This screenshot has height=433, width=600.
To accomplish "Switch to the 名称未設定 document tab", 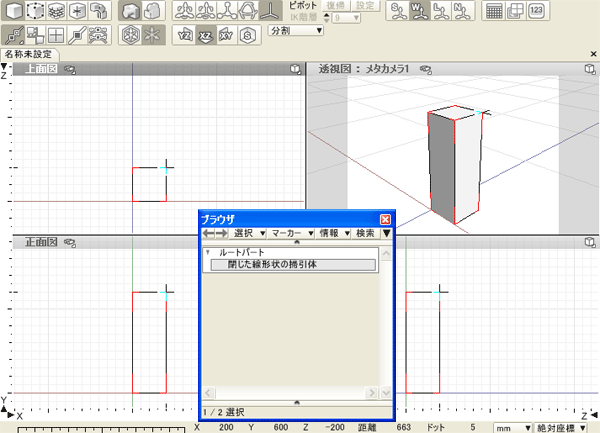I will pyautogui.click(x=29, y=54).
